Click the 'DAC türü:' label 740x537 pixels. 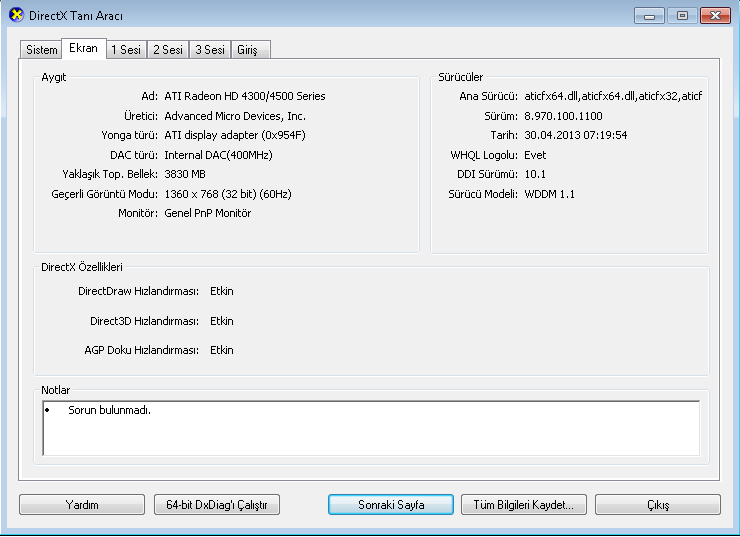(x=134, y=155)
